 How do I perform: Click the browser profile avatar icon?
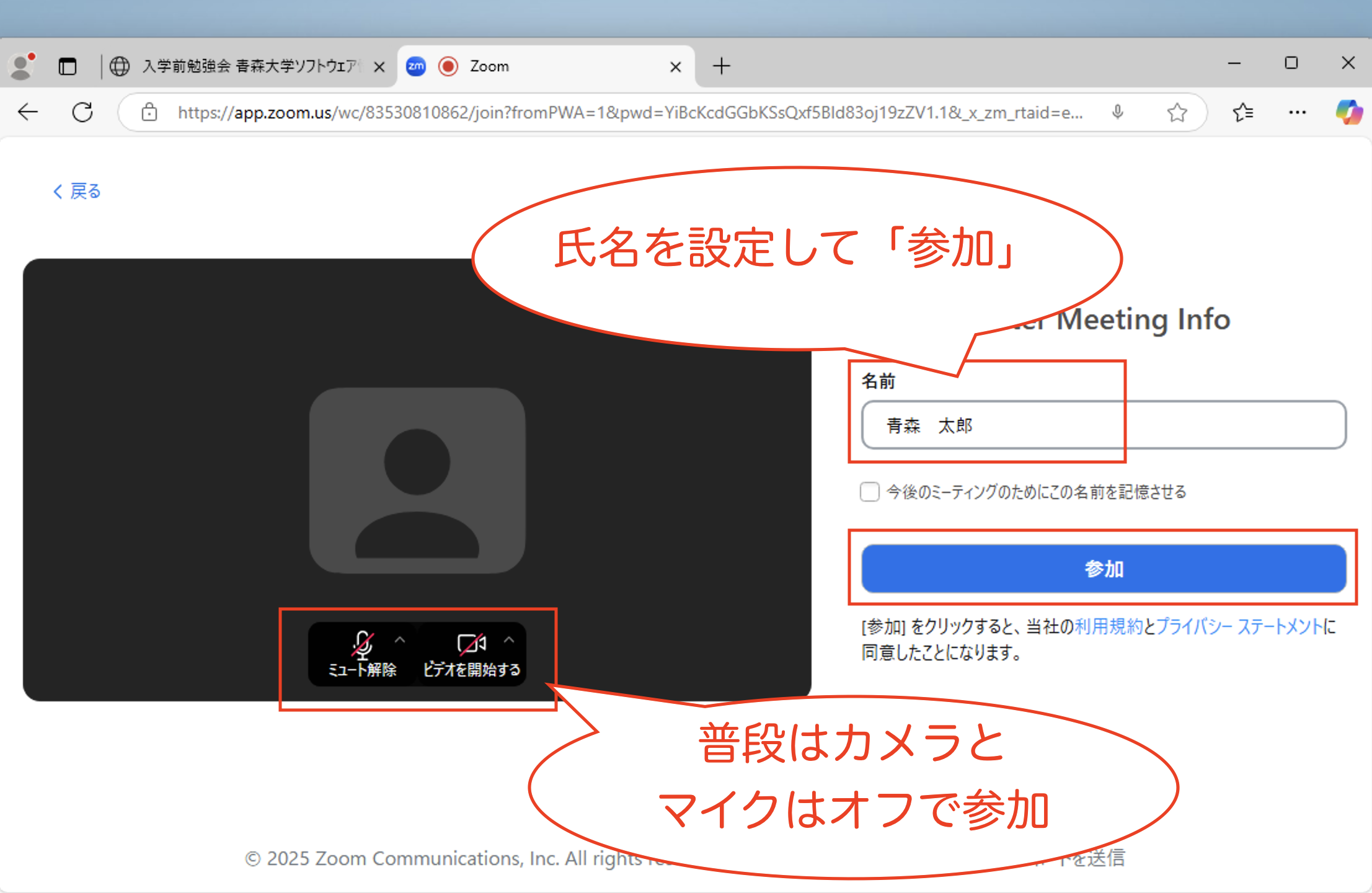pyautogui.click(x=22, y=66)
